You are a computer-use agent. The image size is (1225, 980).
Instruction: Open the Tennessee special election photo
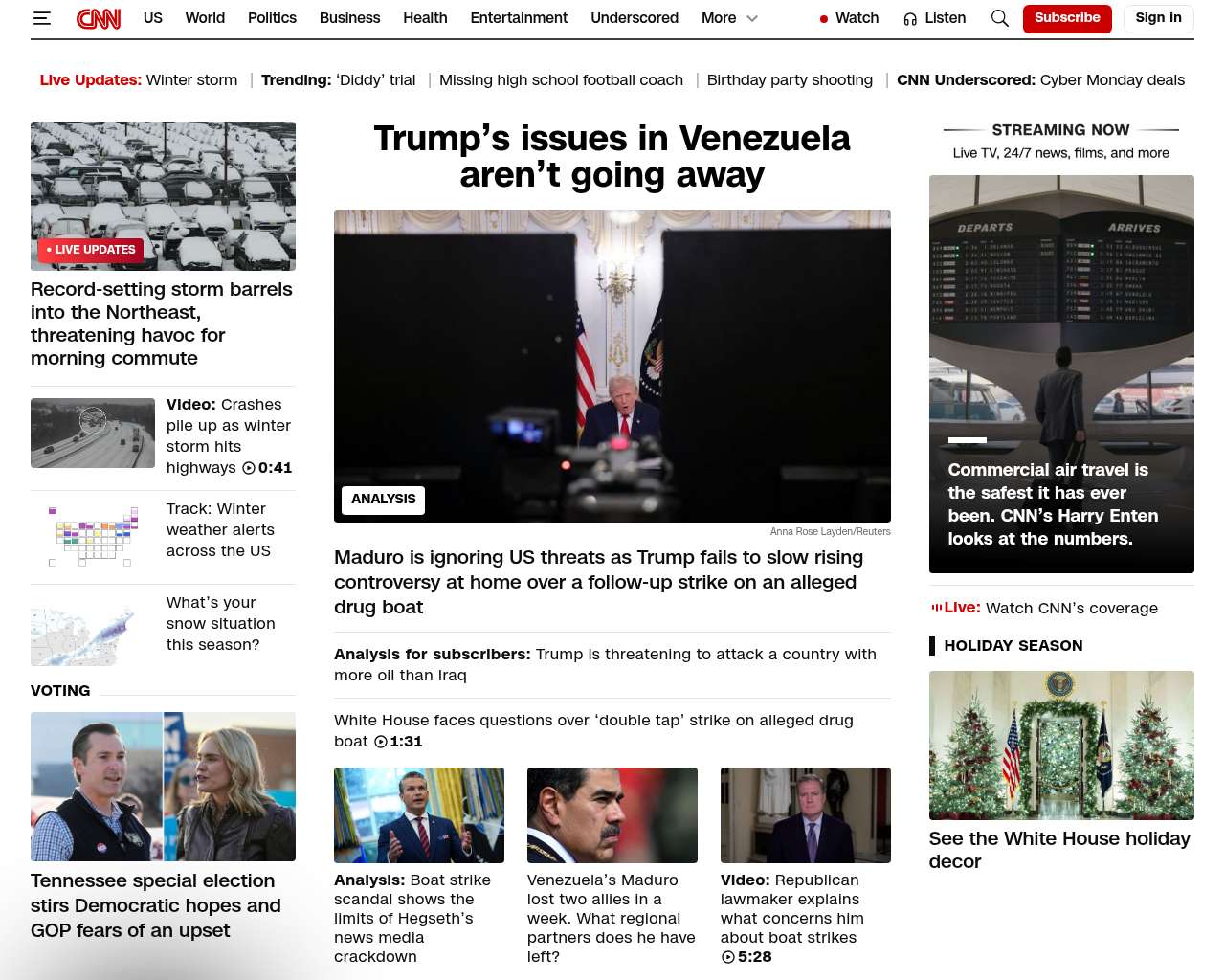coord(163,787)
